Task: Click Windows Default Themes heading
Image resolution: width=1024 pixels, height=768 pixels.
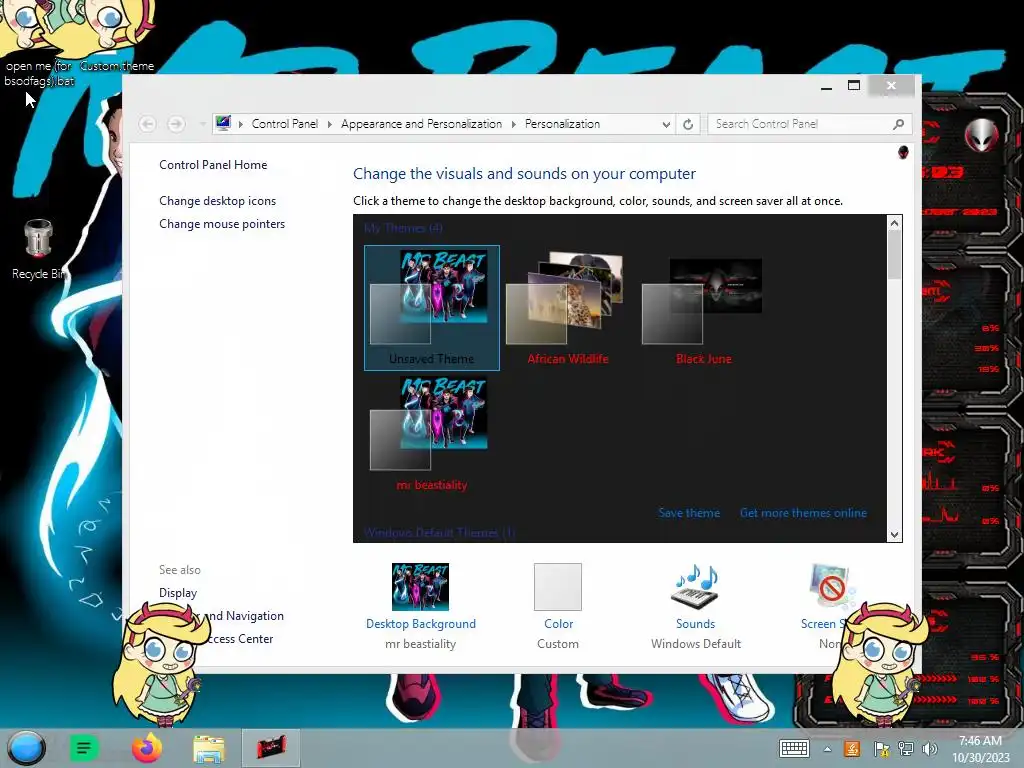Action: coord(440,533)
